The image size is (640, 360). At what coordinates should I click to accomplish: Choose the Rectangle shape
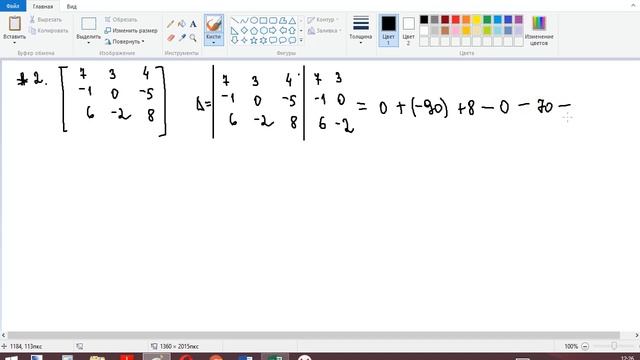click(263, 20)
